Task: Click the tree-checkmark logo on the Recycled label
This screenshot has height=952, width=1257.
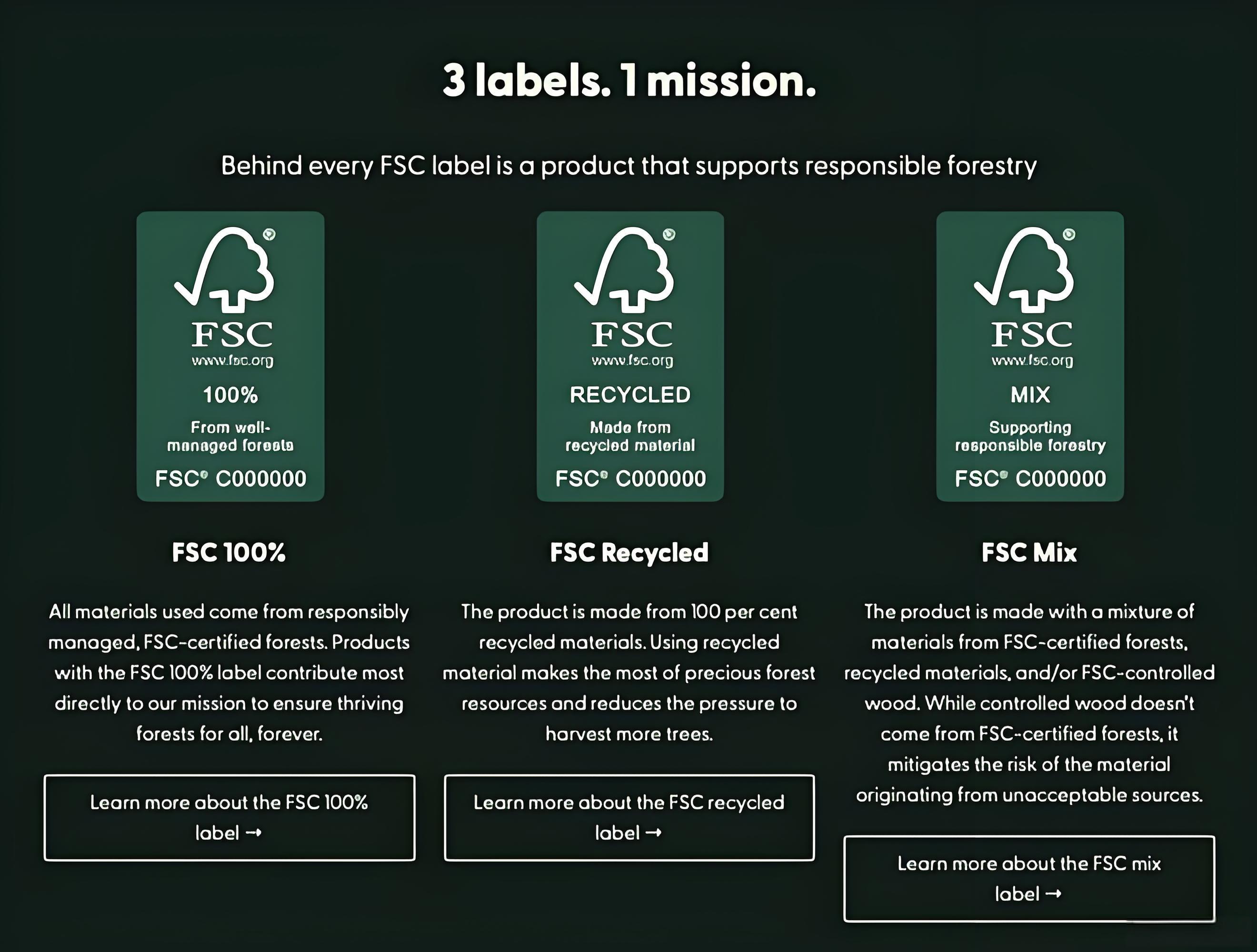Action: click(x=625, y=269)
